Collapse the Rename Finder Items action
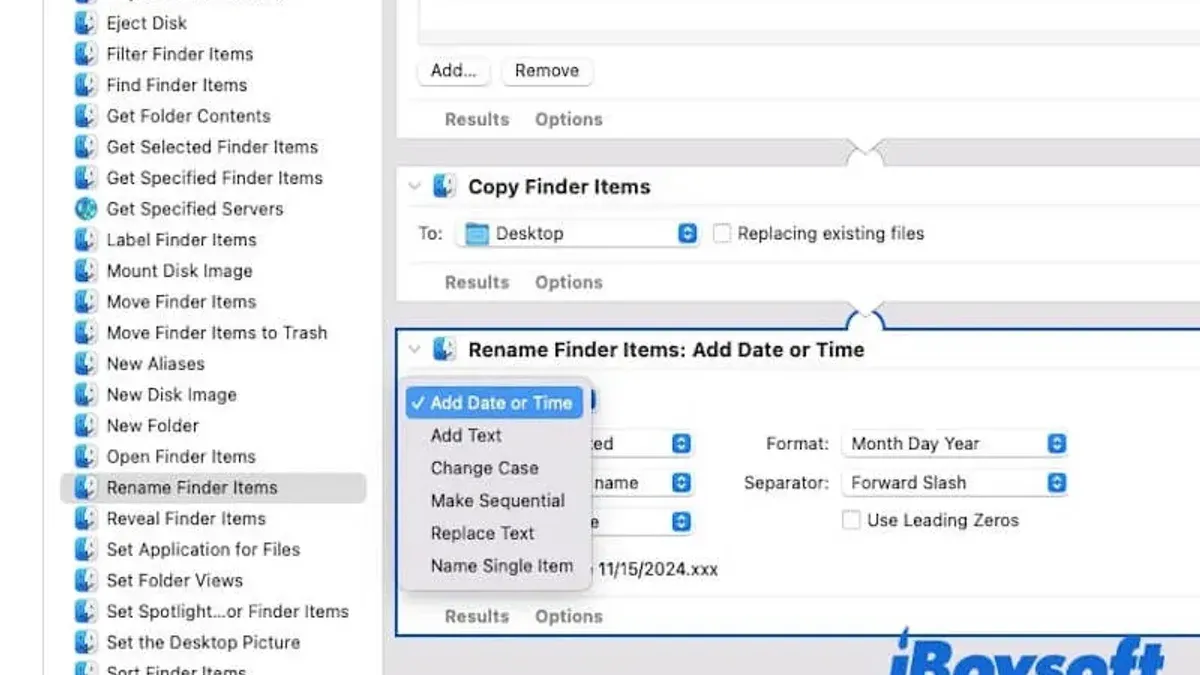1200x675 pixels. [x=415, y=350]
